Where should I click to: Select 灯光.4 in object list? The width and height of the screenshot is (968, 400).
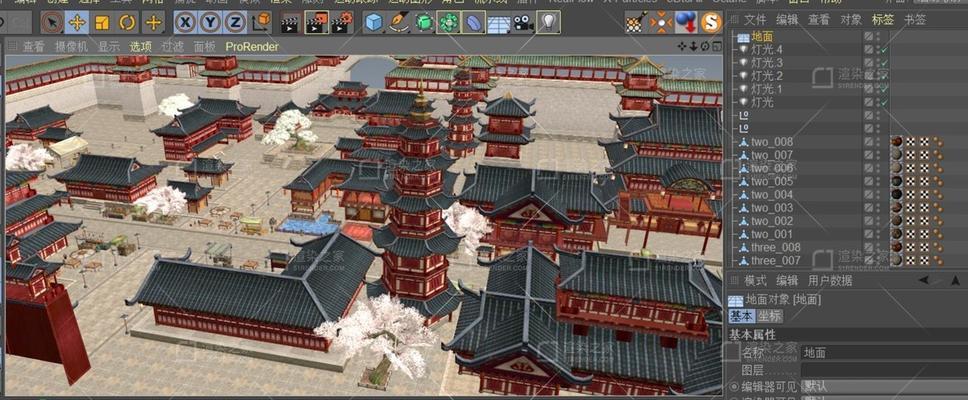(767, 49)
